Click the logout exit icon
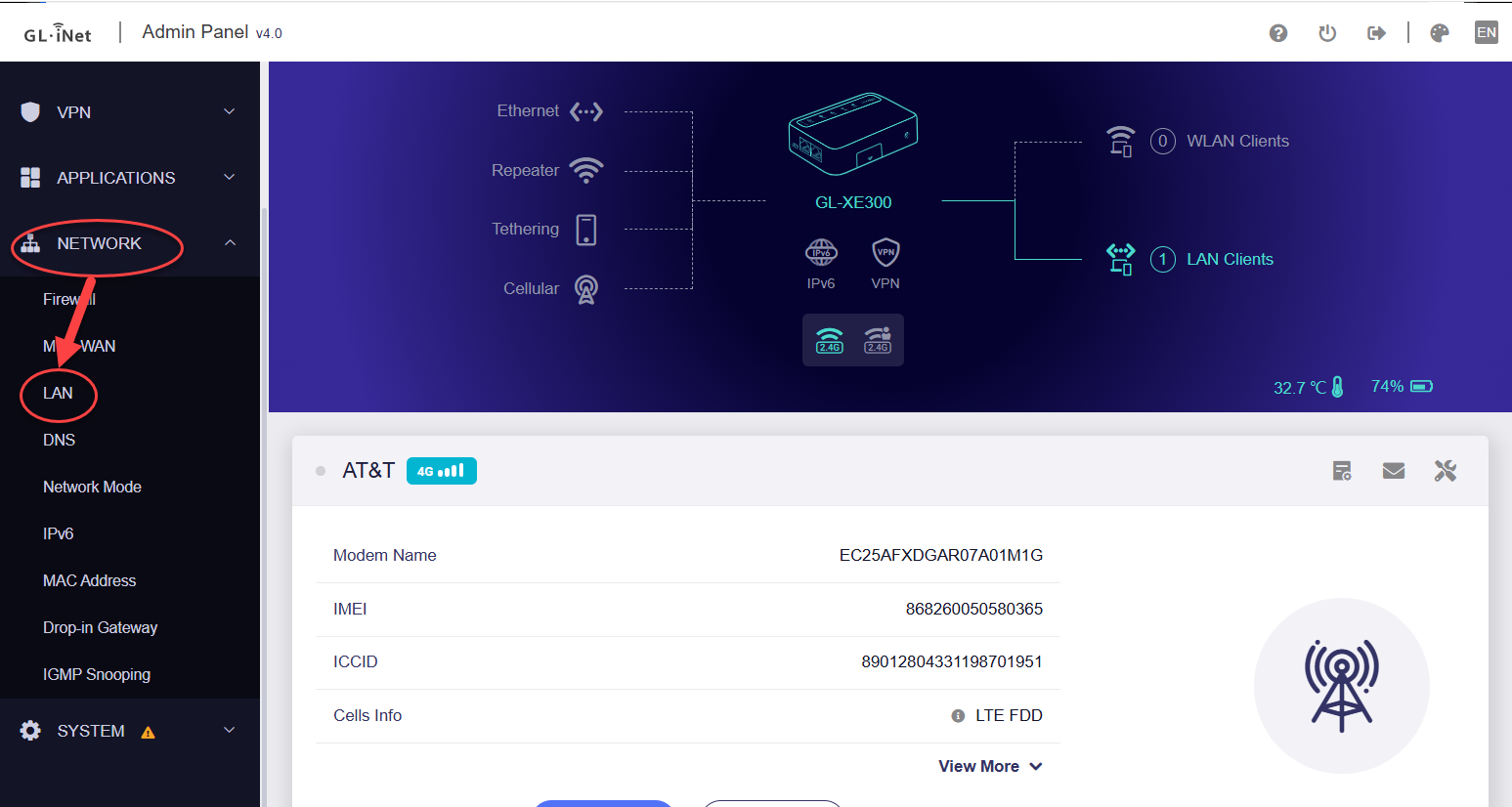 point(1376,33)
